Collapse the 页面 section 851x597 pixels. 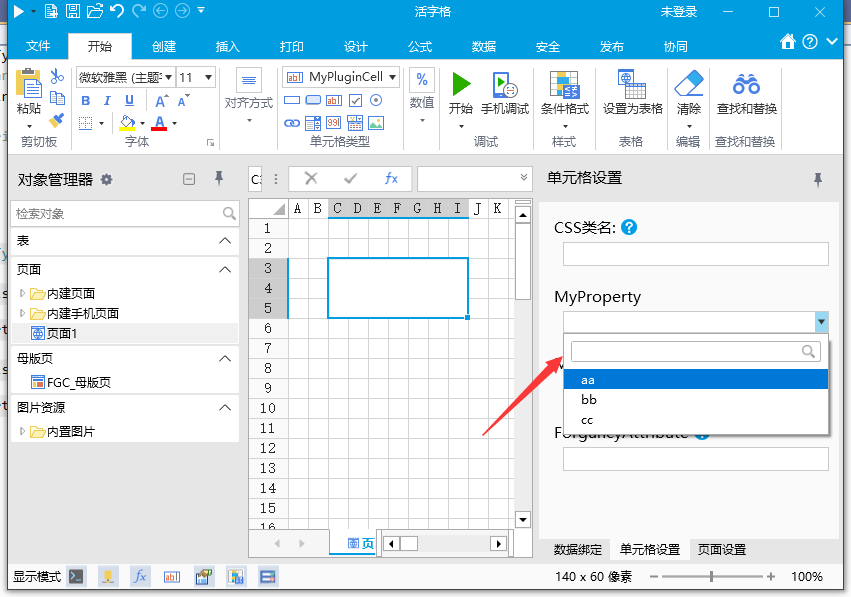click(x=225, y=269)
